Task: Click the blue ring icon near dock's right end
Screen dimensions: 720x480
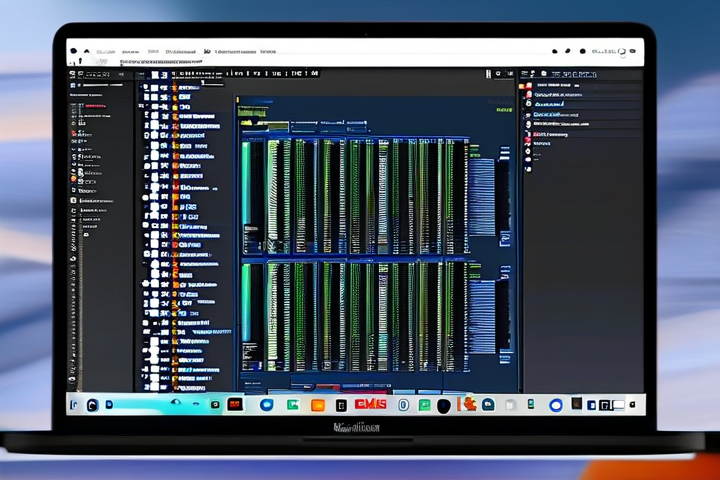Action: [557, 405]
